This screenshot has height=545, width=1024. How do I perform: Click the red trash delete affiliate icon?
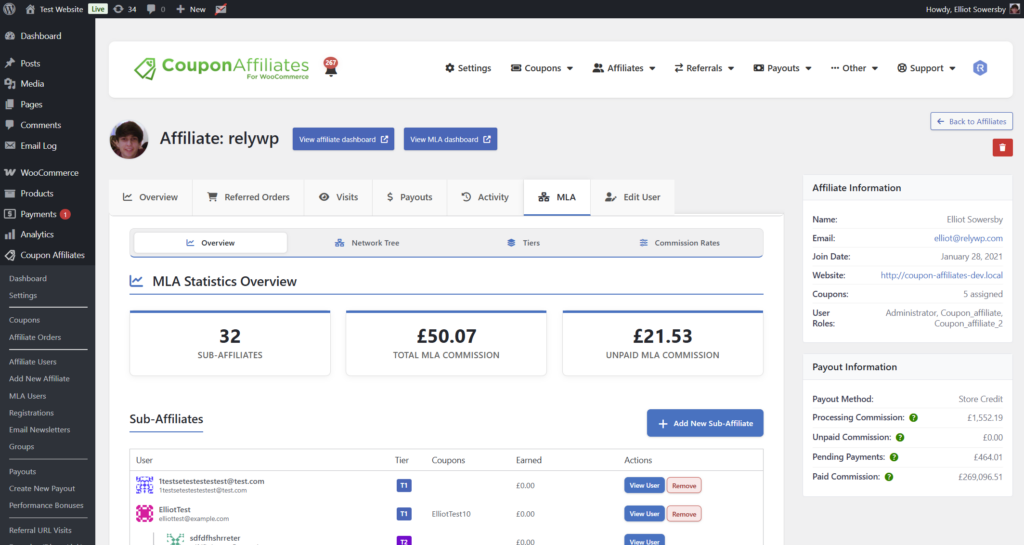pos(1002,147)
